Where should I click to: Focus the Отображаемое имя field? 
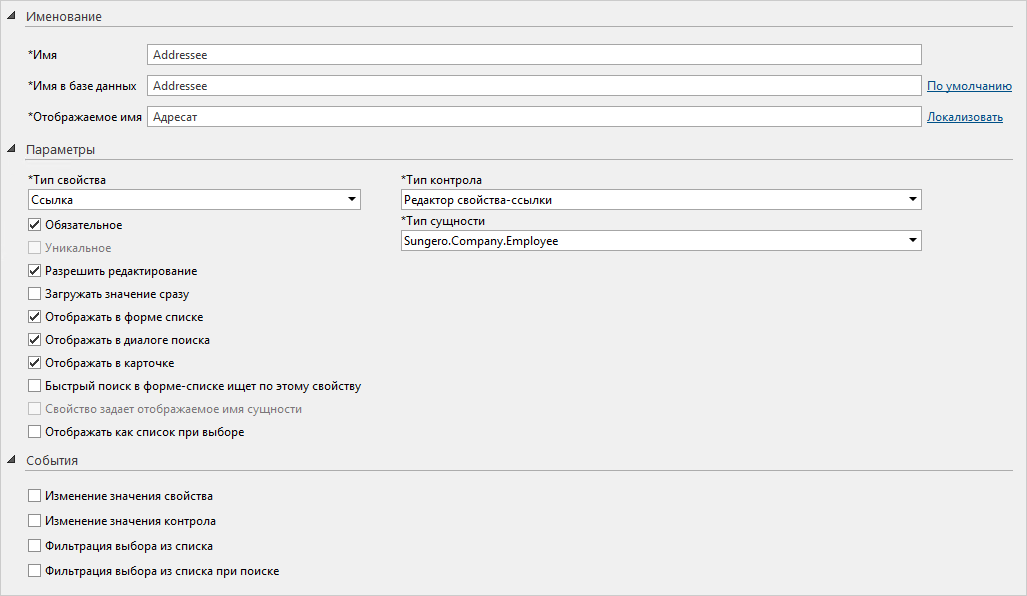[533, 117]
